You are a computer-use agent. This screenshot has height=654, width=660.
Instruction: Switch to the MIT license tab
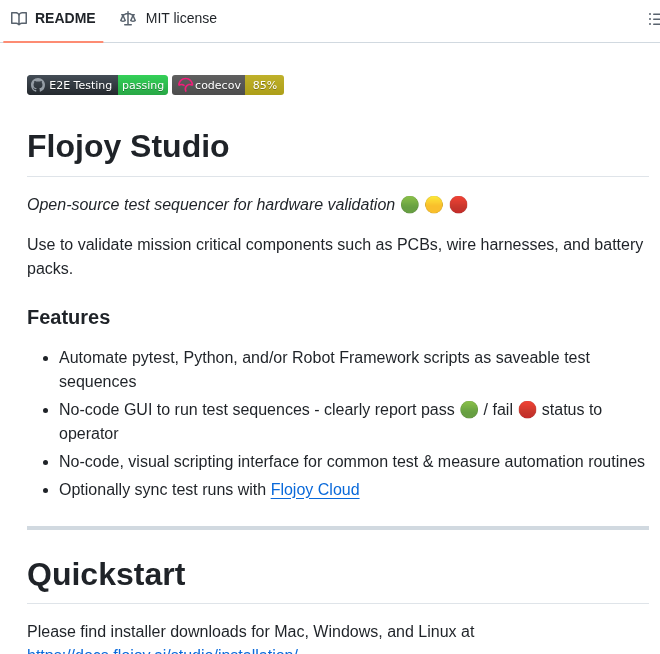tap(168, 19)
